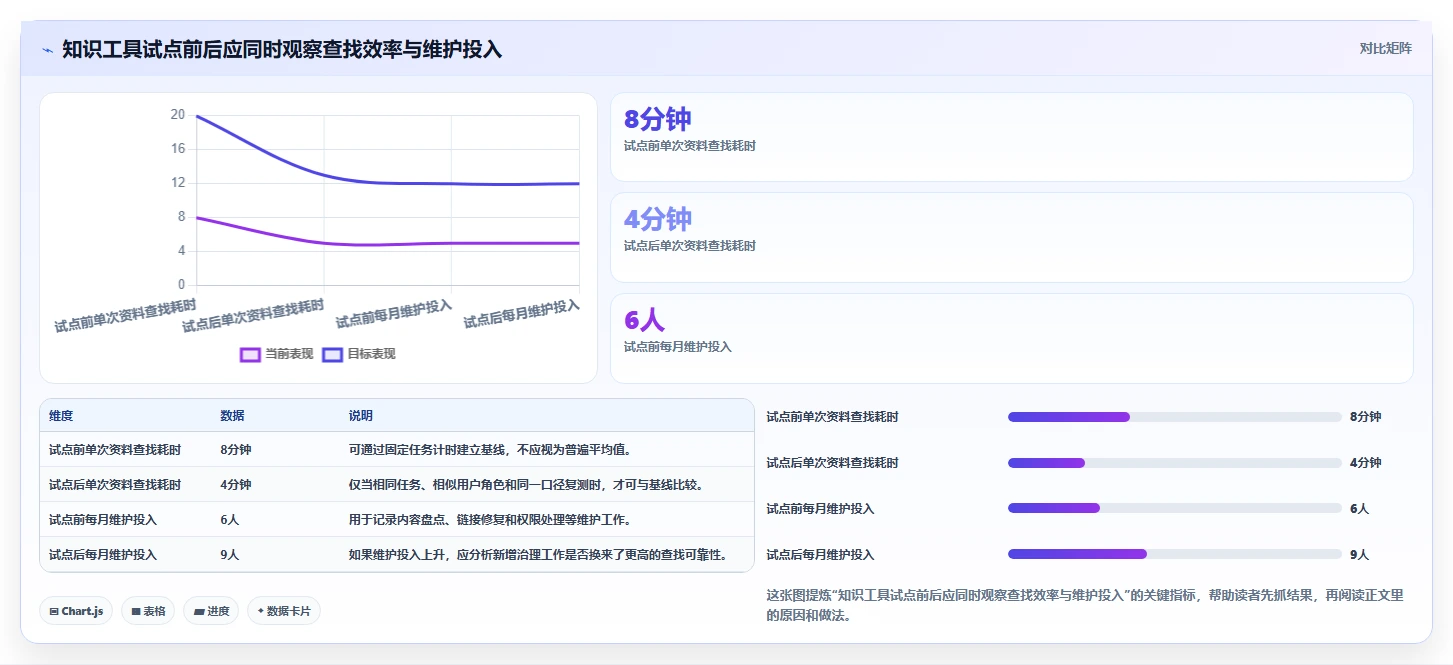This screenshot has width=1453, height=665.
Task: Click the 表格 tag icon
Action: pos(136,611)
